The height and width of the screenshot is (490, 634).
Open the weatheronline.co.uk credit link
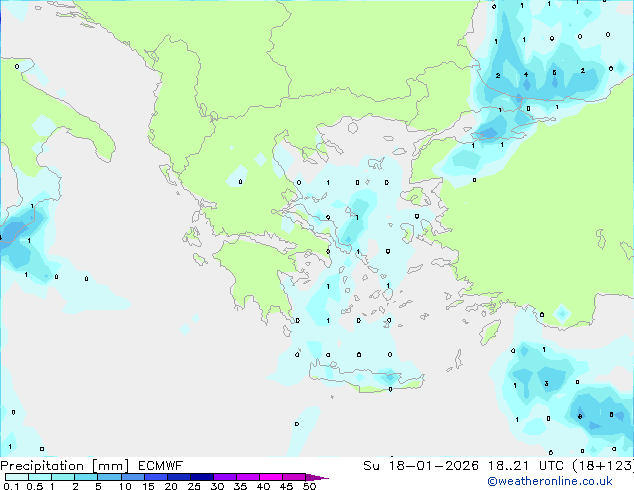click(550, 481)
